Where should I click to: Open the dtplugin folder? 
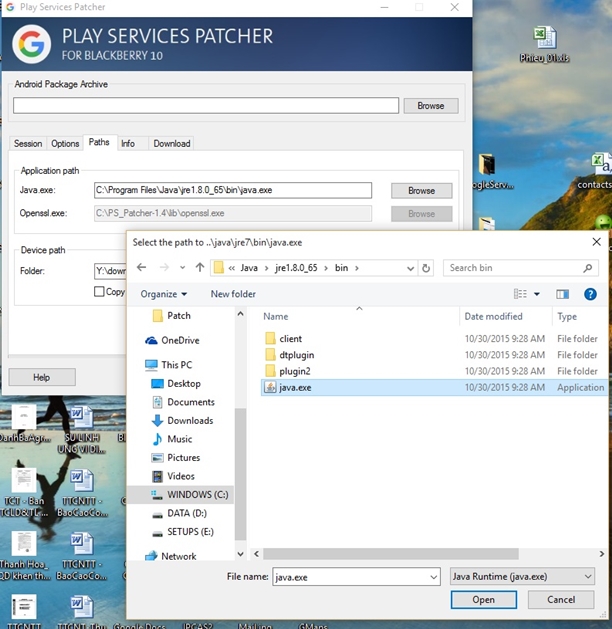[298, 355]
